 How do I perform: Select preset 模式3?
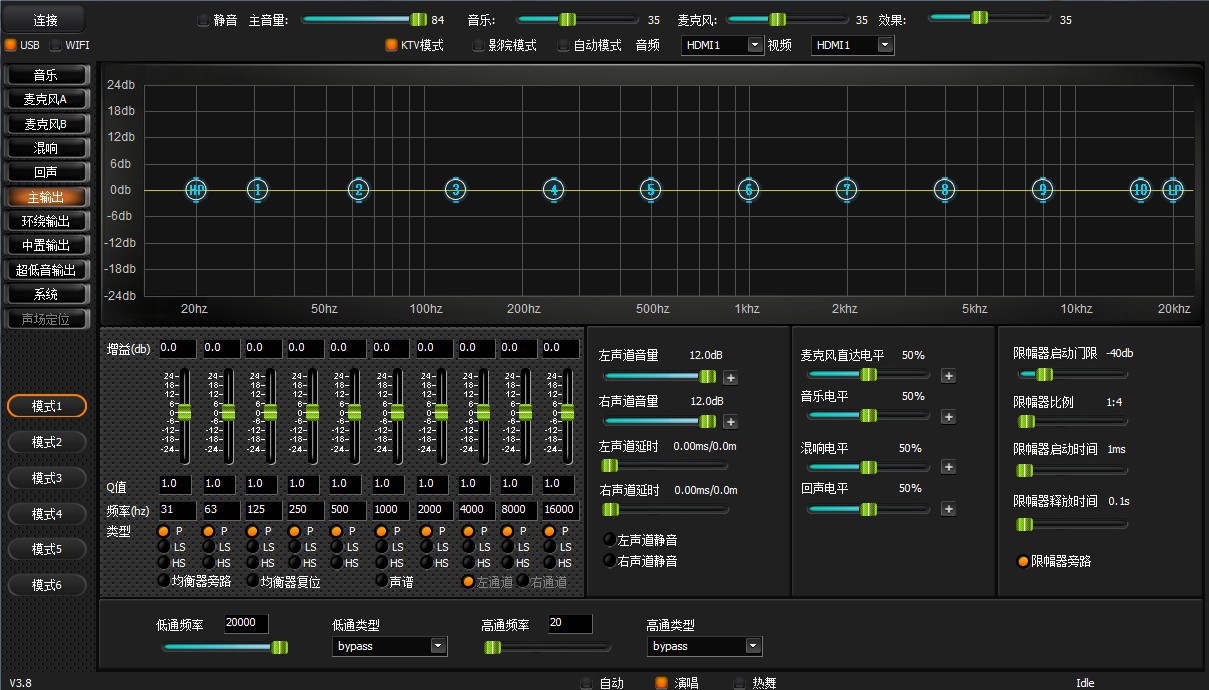point(46,478)
